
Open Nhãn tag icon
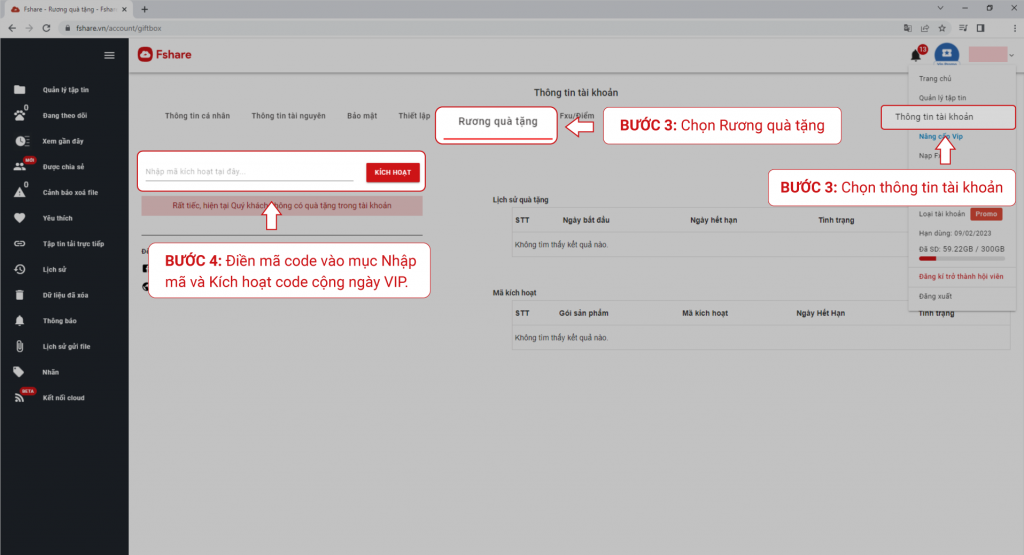point(19,372)
